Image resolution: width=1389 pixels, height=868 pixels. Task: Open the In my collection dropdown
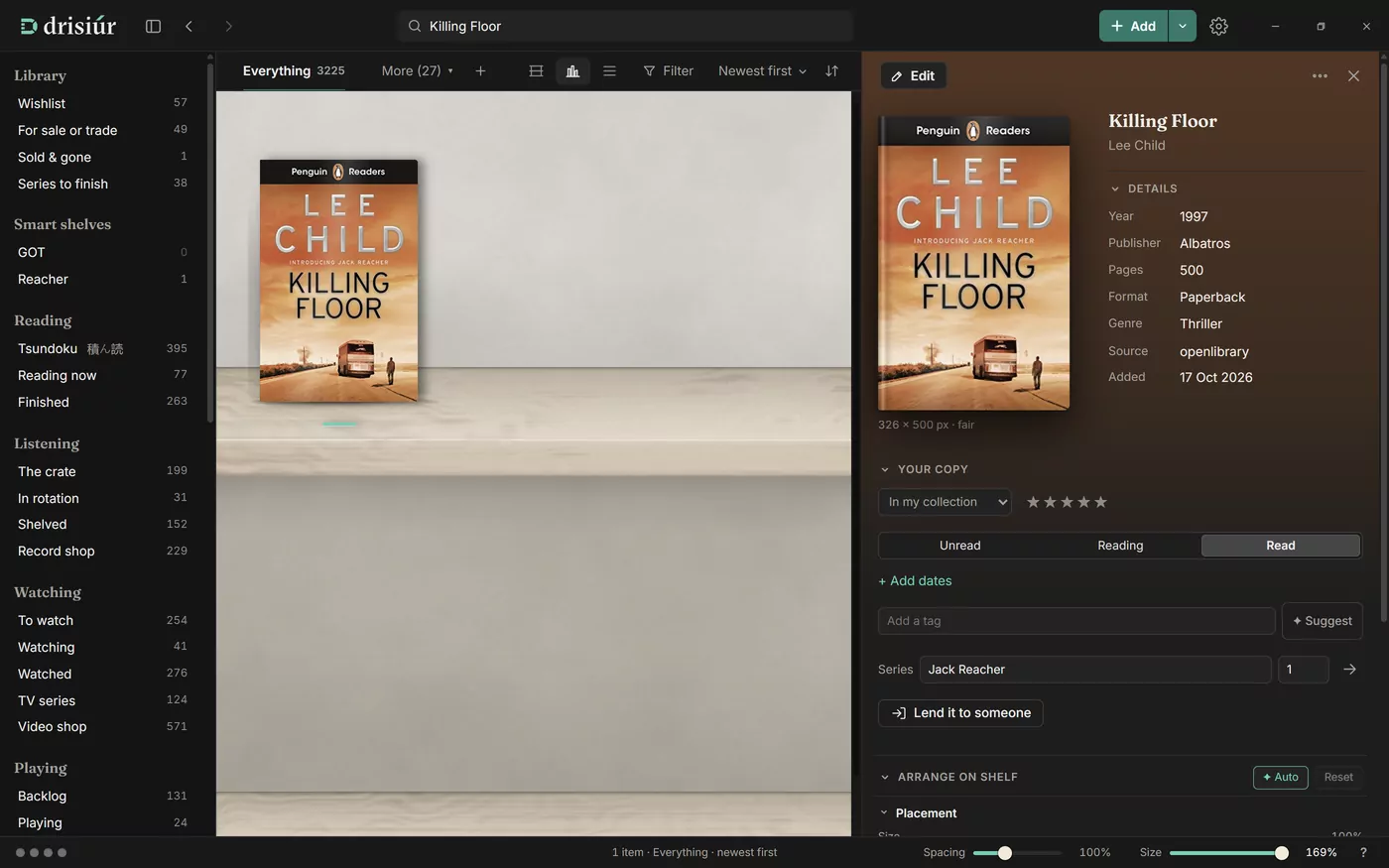(x=945, y=502)
